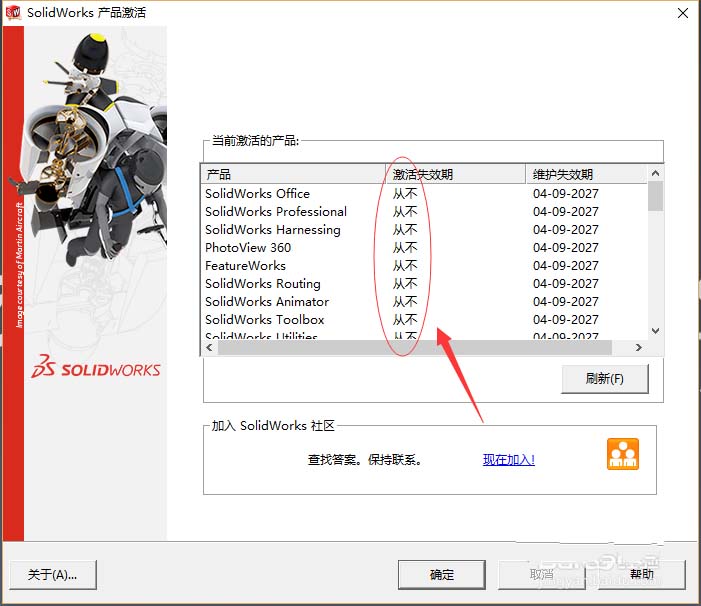Select the SolidWorks Routing row
Screen dimensions: 701x606
424,284
